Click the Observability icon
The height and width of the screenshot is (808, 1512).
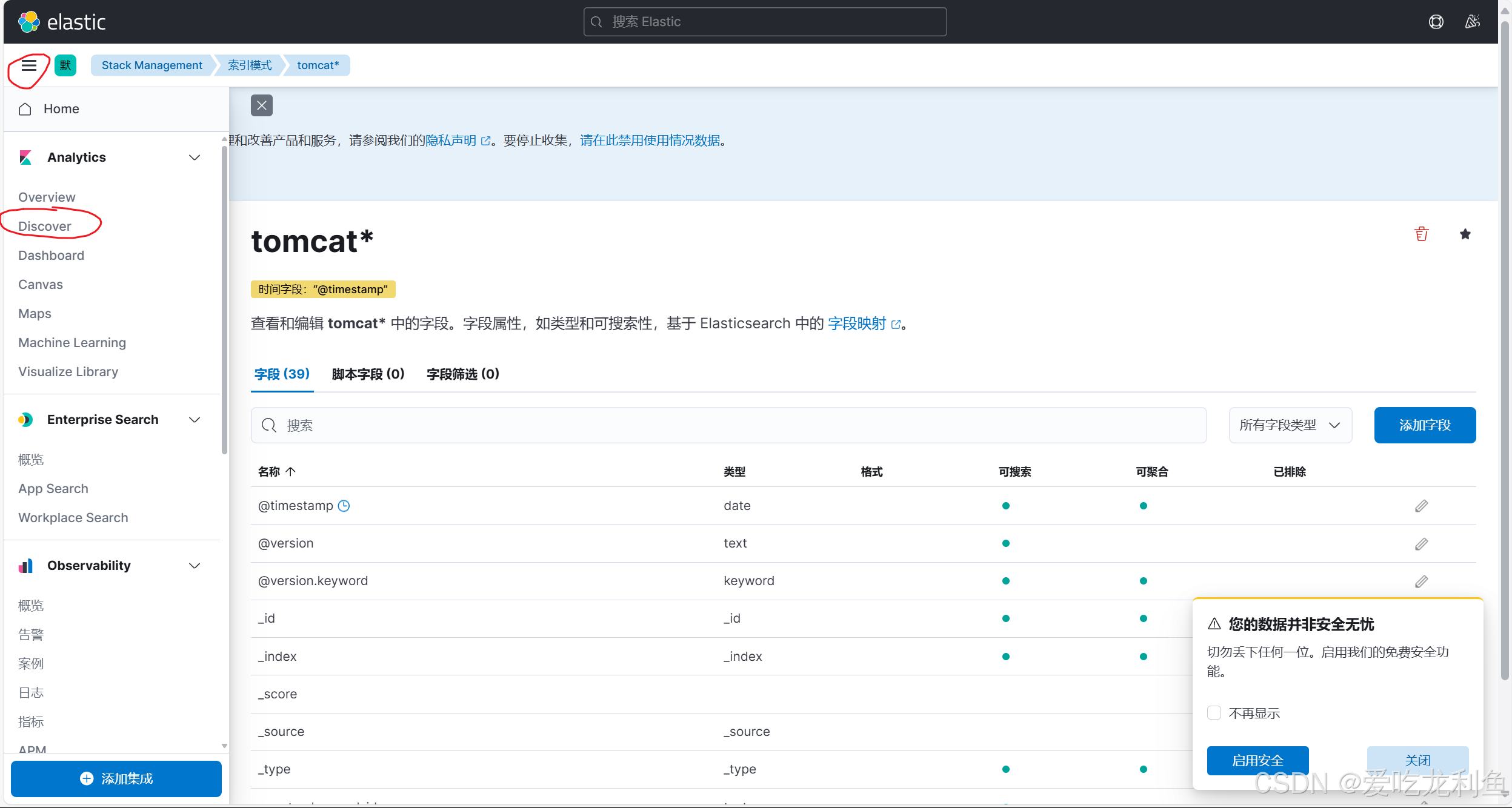click(25, 566)
